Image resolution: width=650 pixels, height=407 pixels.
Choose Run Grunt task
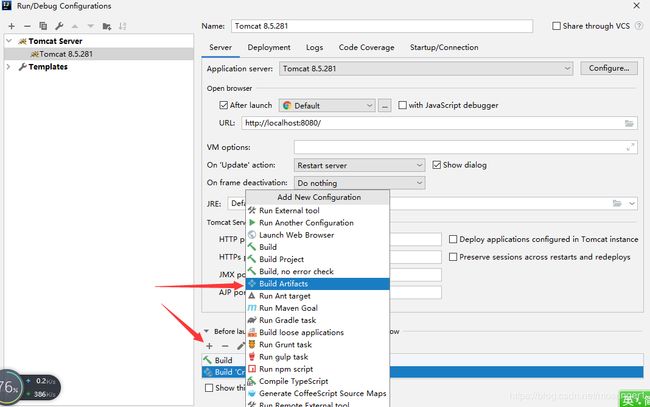click(318, 345)
